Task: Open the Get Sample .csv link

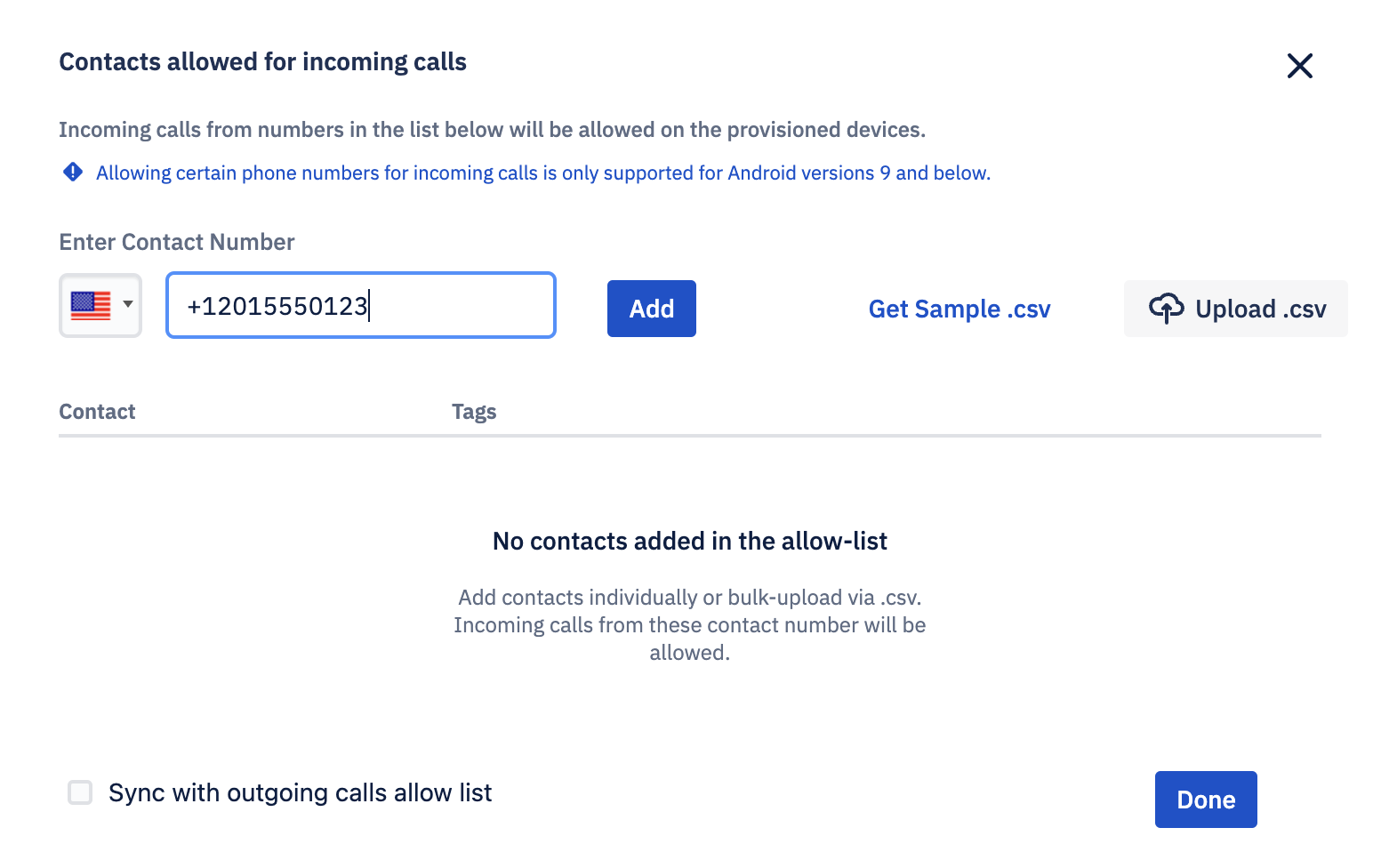Action: point(959,309)
